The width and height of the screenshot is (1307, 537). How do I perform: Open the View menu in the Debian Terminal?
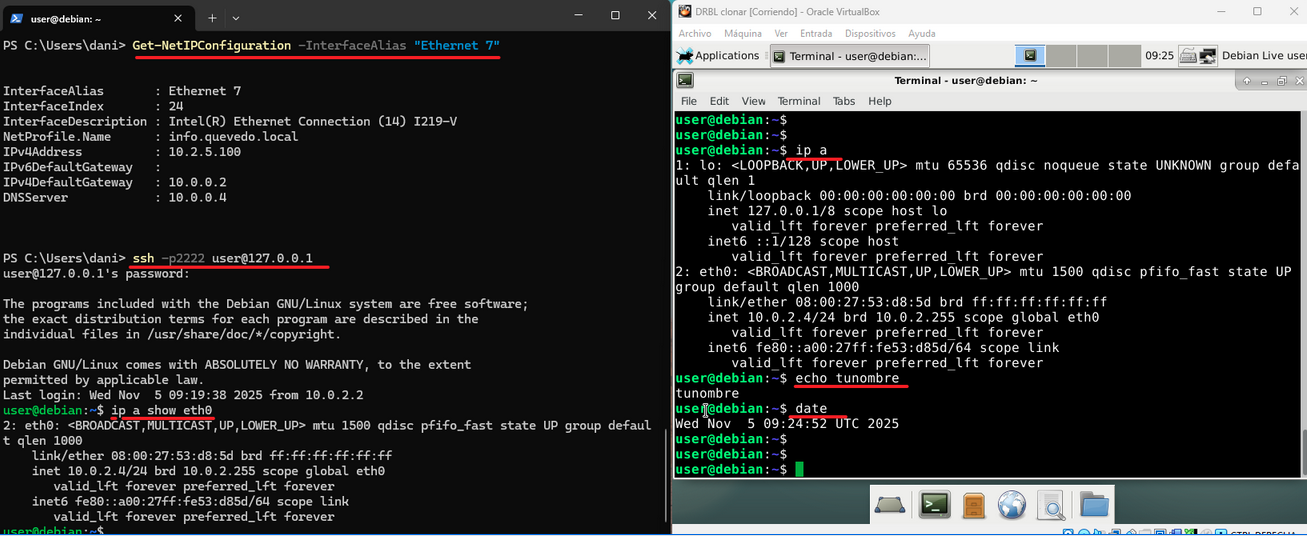(753, 101)
